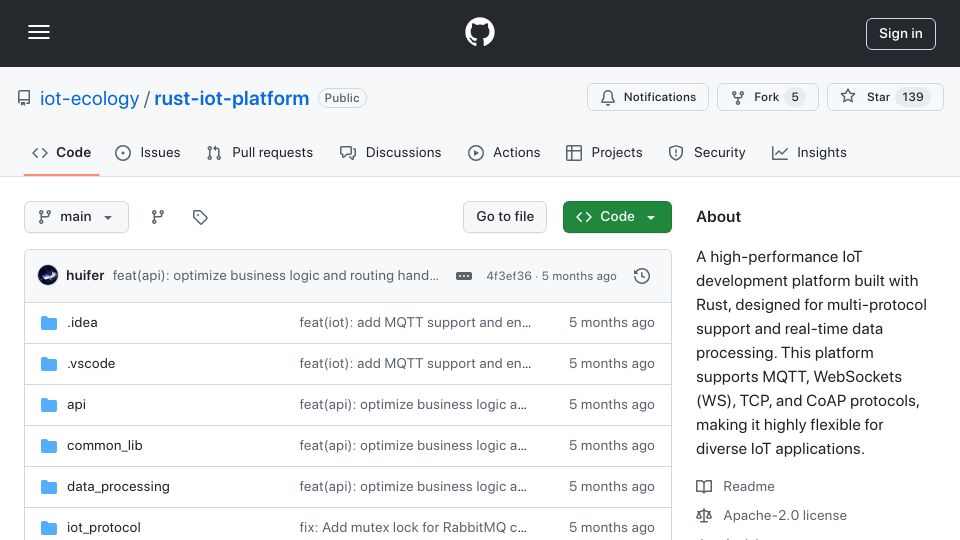Click the Go to file button
This screenshot has width=960, height=540.
point(504,217)
